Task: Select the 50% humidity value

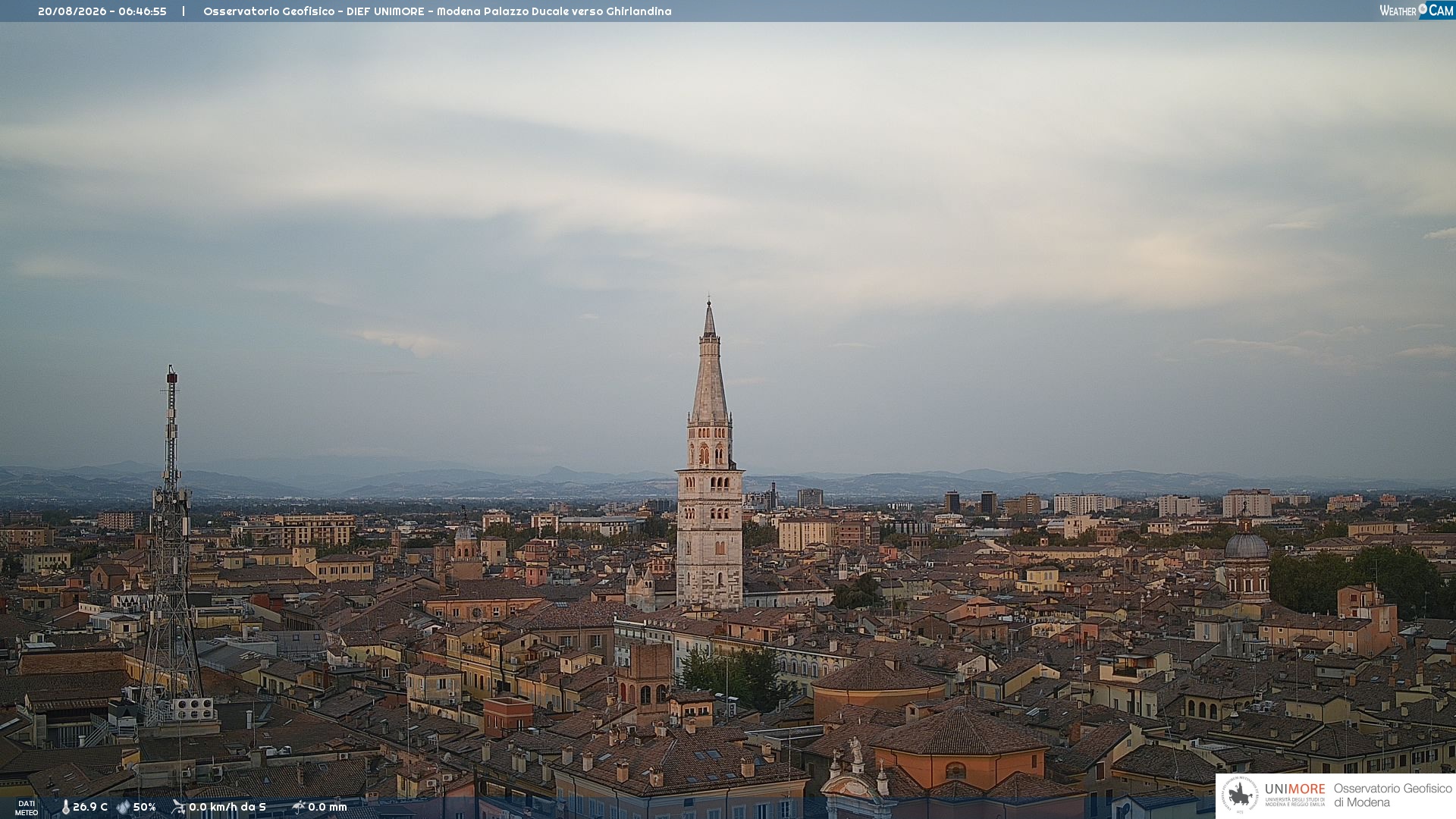Action: [x=145, y=807]
